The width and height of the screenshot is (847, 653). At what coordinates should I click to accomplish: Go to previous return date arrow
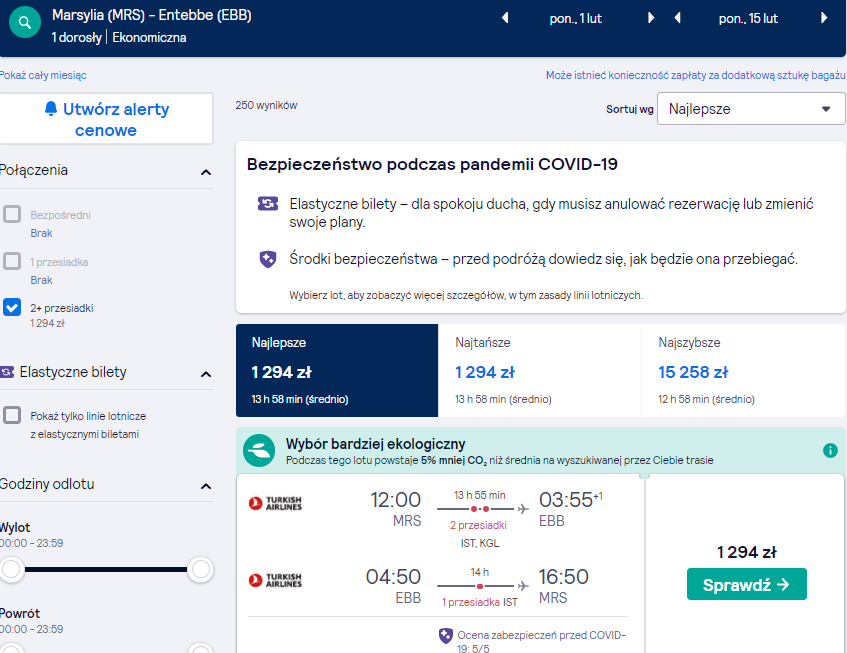pyautogui.click(x=677, y=18)
